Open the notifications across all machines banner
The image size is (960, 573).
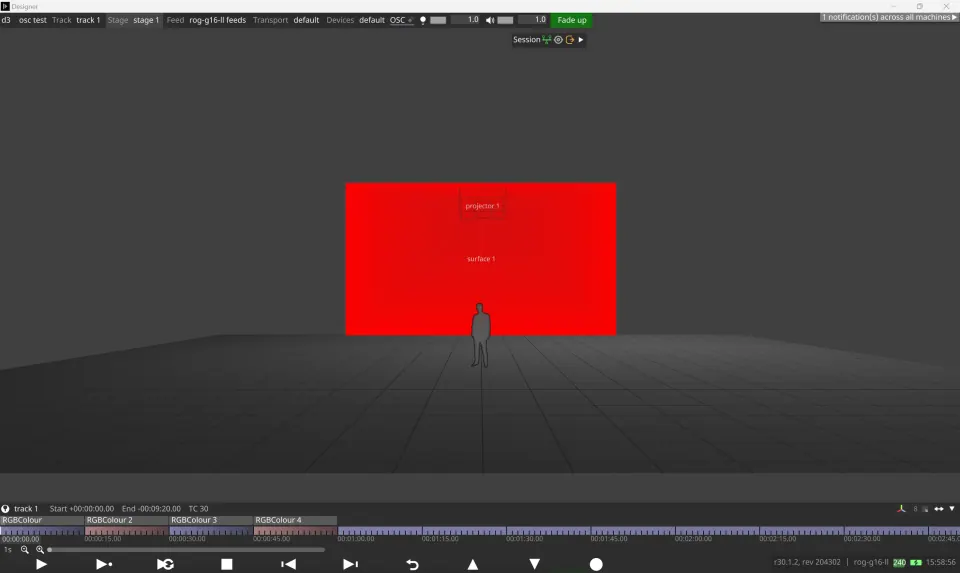tap(889, 17)
